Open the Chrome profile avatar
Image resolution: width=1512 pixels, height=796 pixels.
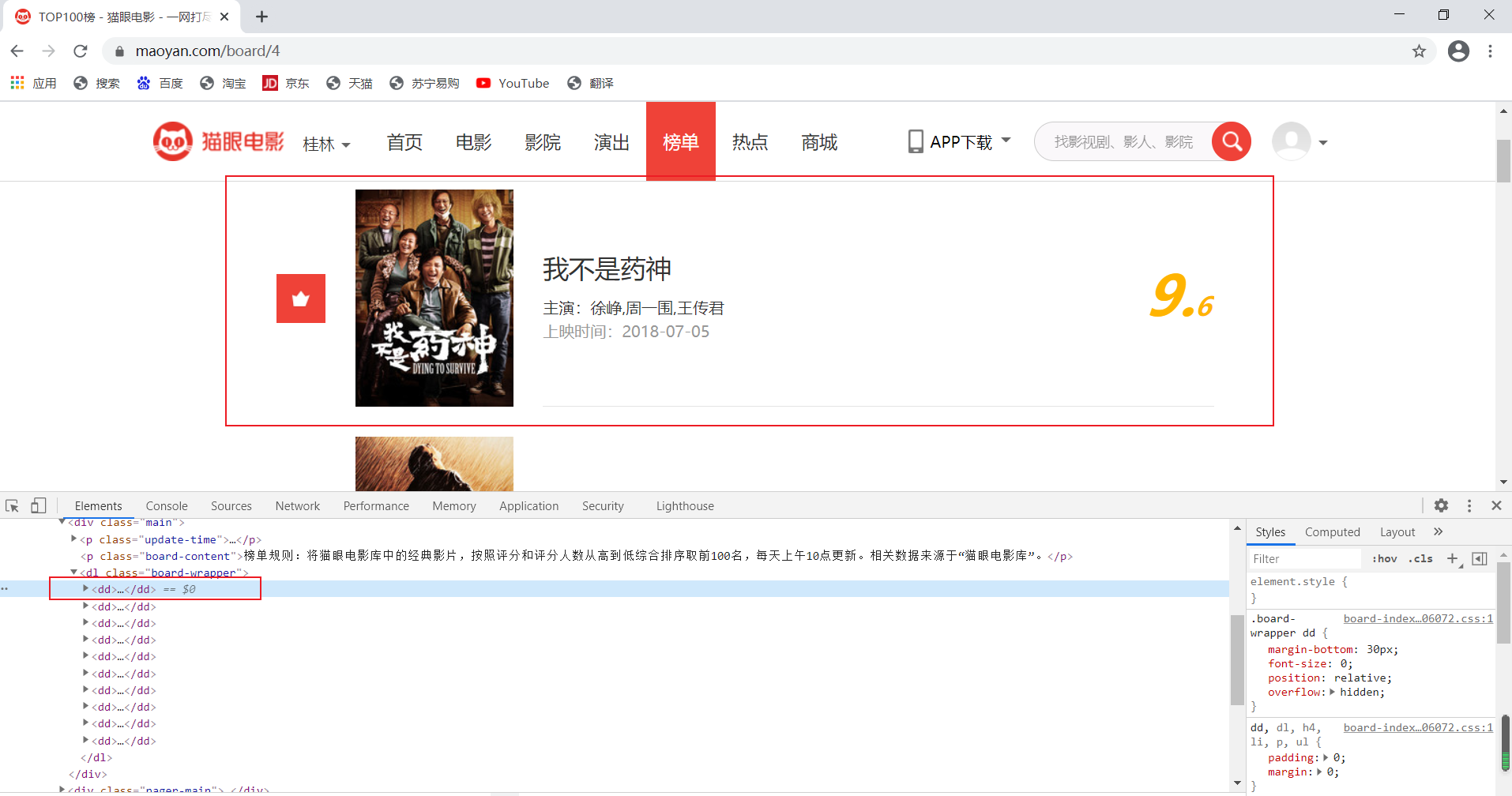pos(1458,51)
